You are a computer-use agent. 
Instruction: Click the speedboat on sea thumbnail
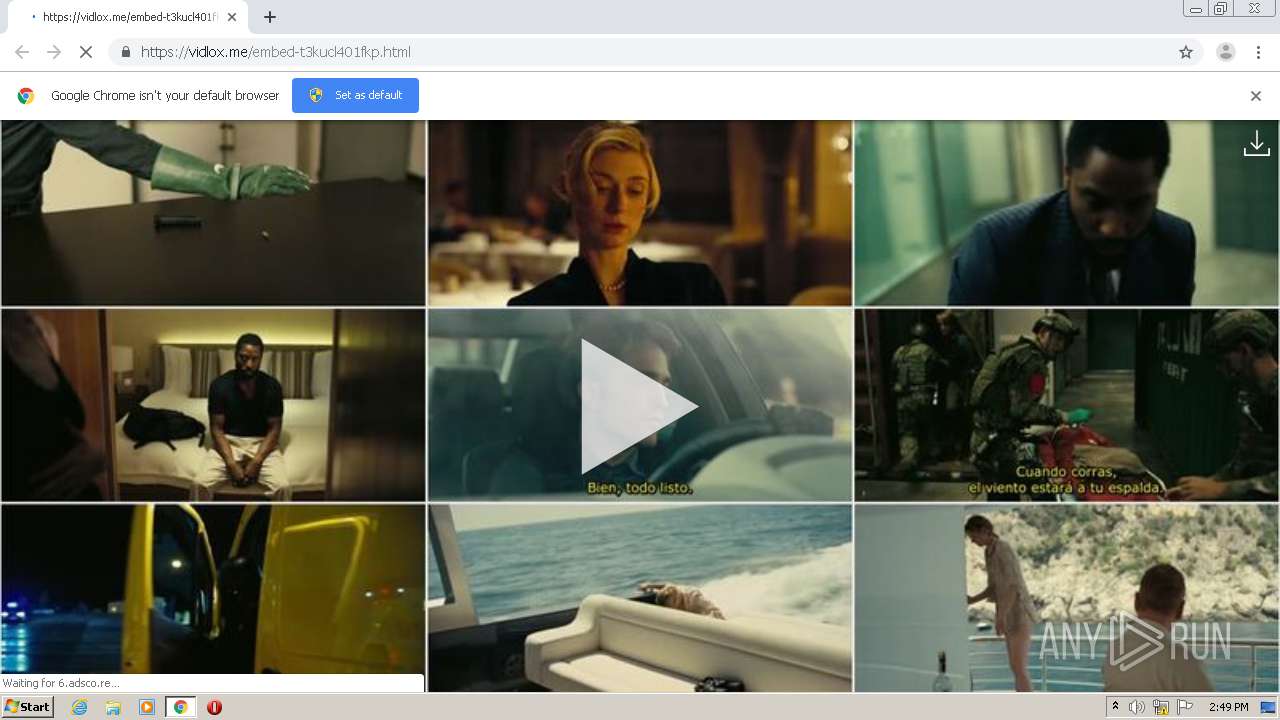pos(640,598)
